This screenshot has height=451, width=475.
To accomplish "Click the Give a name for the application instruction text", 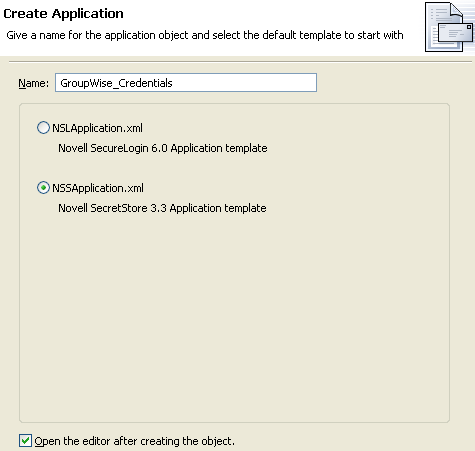I will (205, 35).
